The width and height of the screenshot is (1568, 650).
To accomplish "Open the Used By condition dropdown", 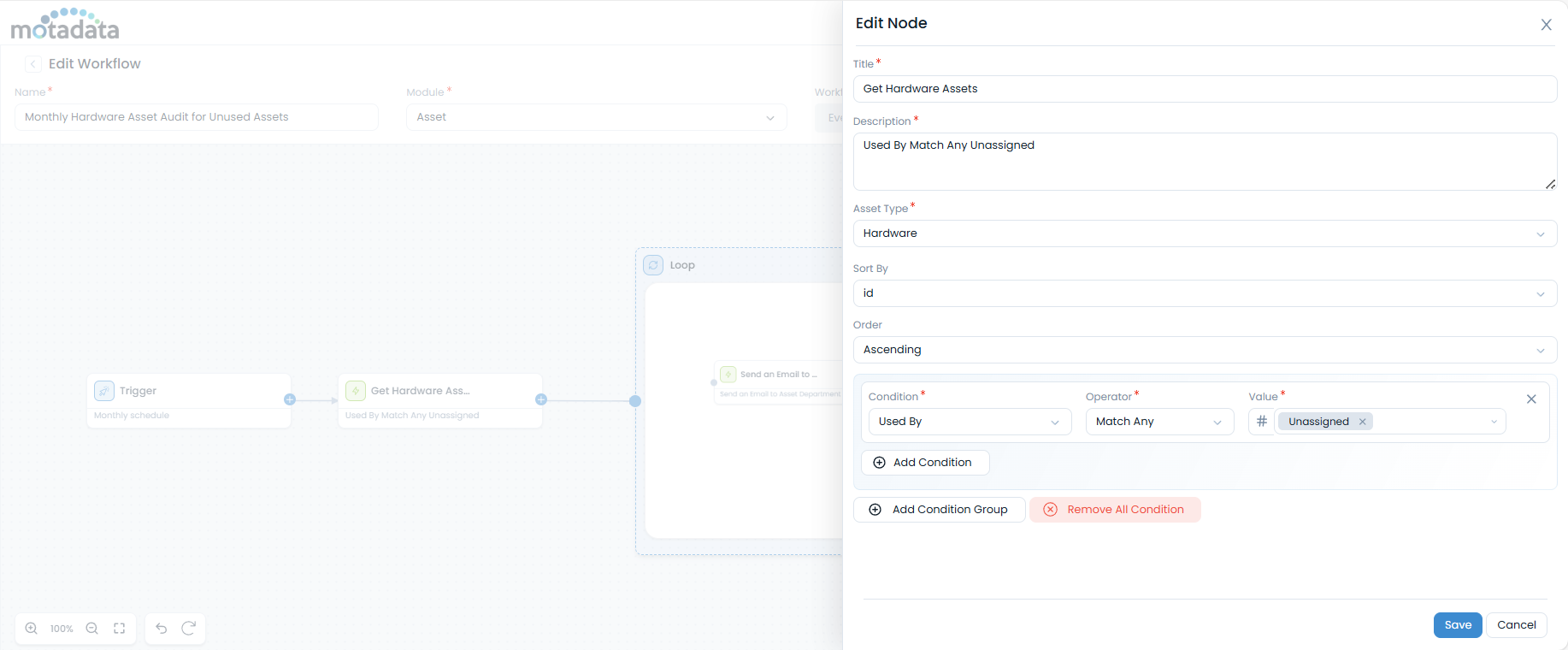I will tap(969, 422).
